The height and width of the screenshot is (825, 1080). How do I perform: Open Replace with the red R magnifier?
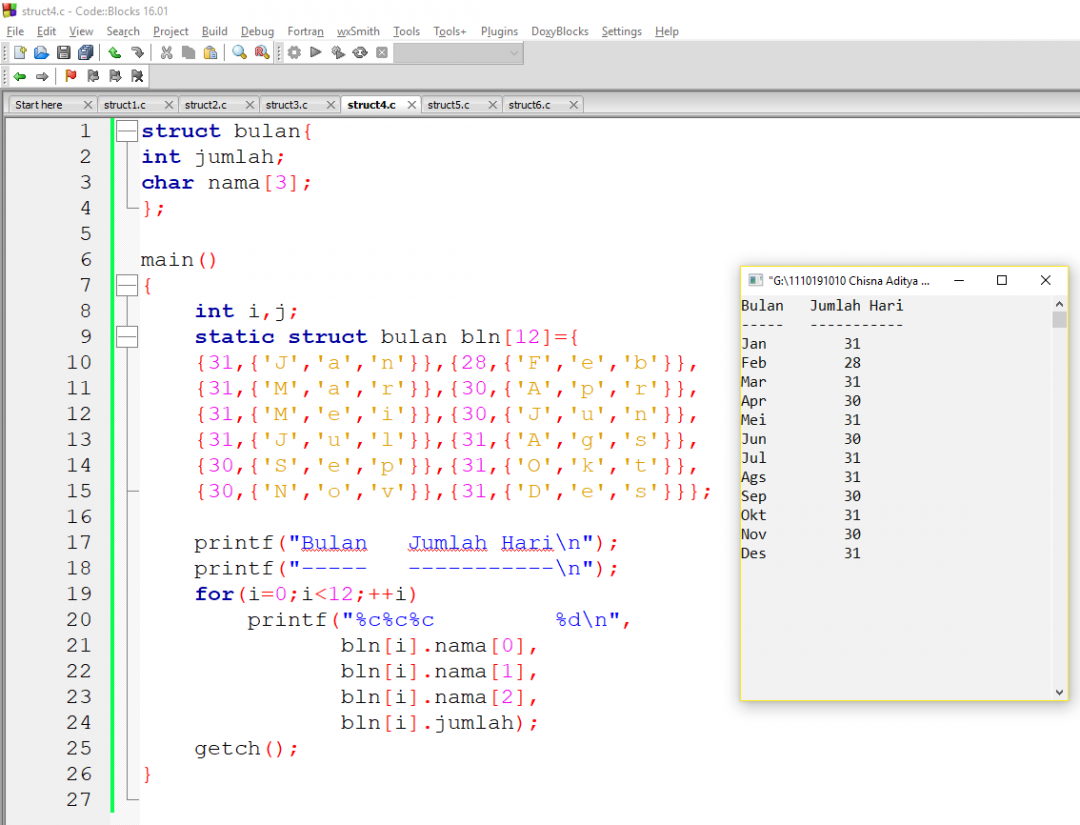click(262, 52)
